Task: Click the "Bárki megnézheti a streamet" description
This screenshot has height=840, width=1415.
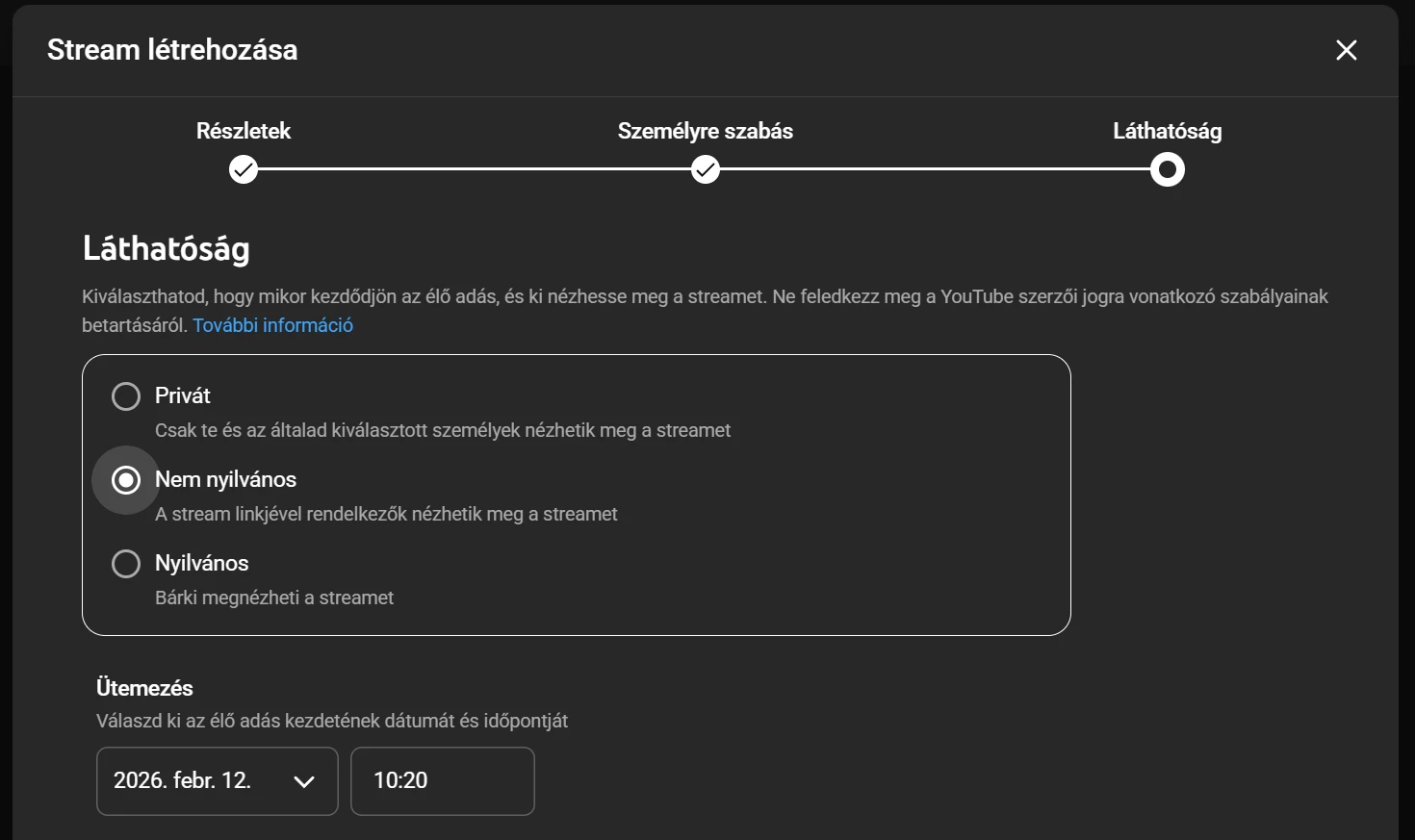Action: [274, 598]
